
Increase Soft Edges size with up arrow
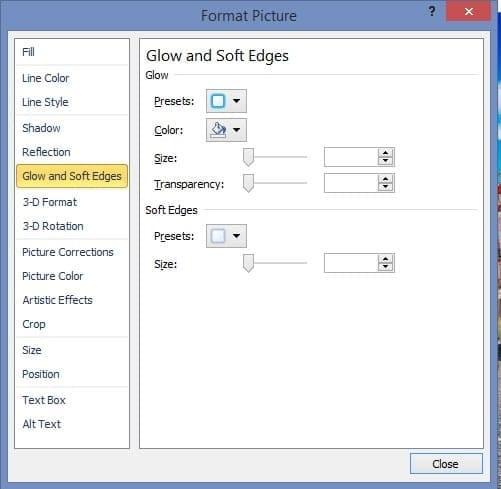(x=386, y=259)
